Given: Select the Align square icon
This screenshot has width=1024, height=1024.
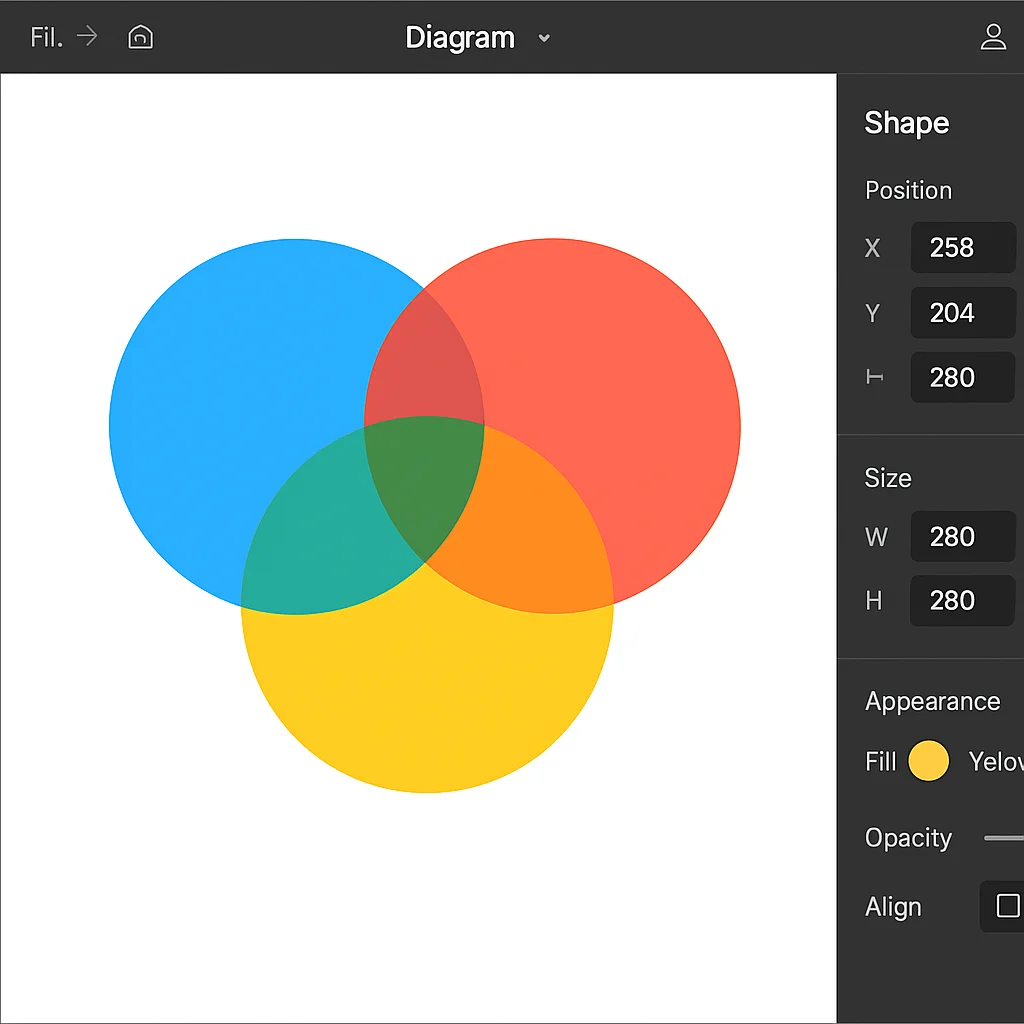Looking at the screenshot, I should click(x=1006, y=906).
